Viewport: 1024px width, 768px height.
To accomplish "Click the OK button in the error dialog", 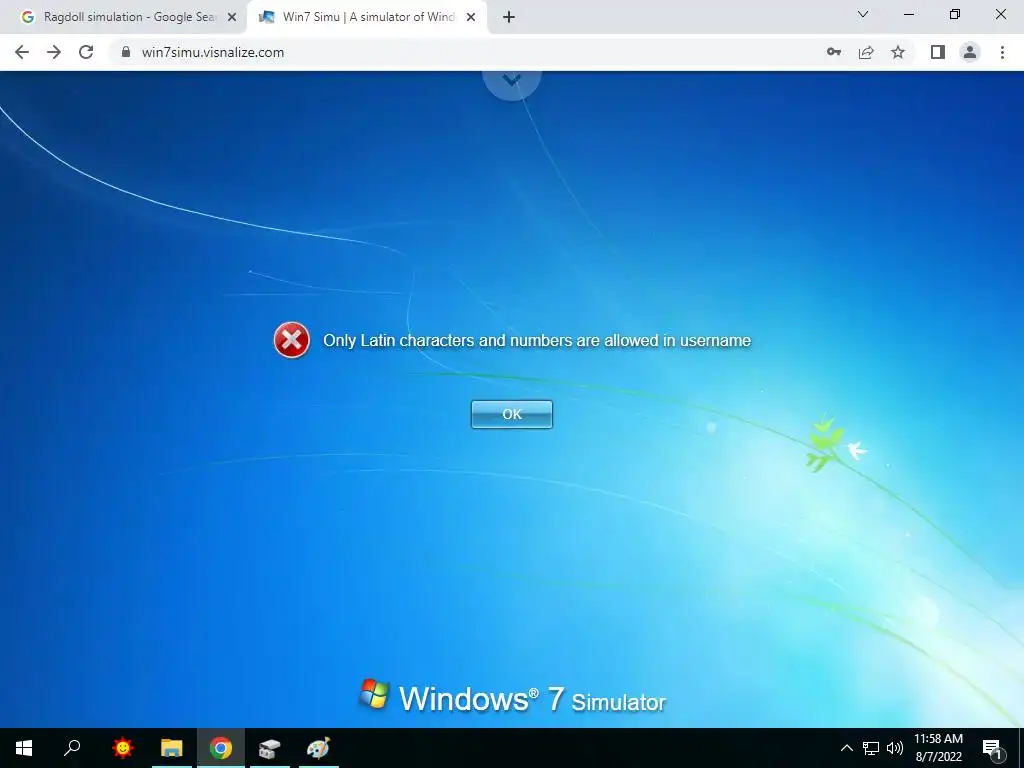I will (512, 414).
